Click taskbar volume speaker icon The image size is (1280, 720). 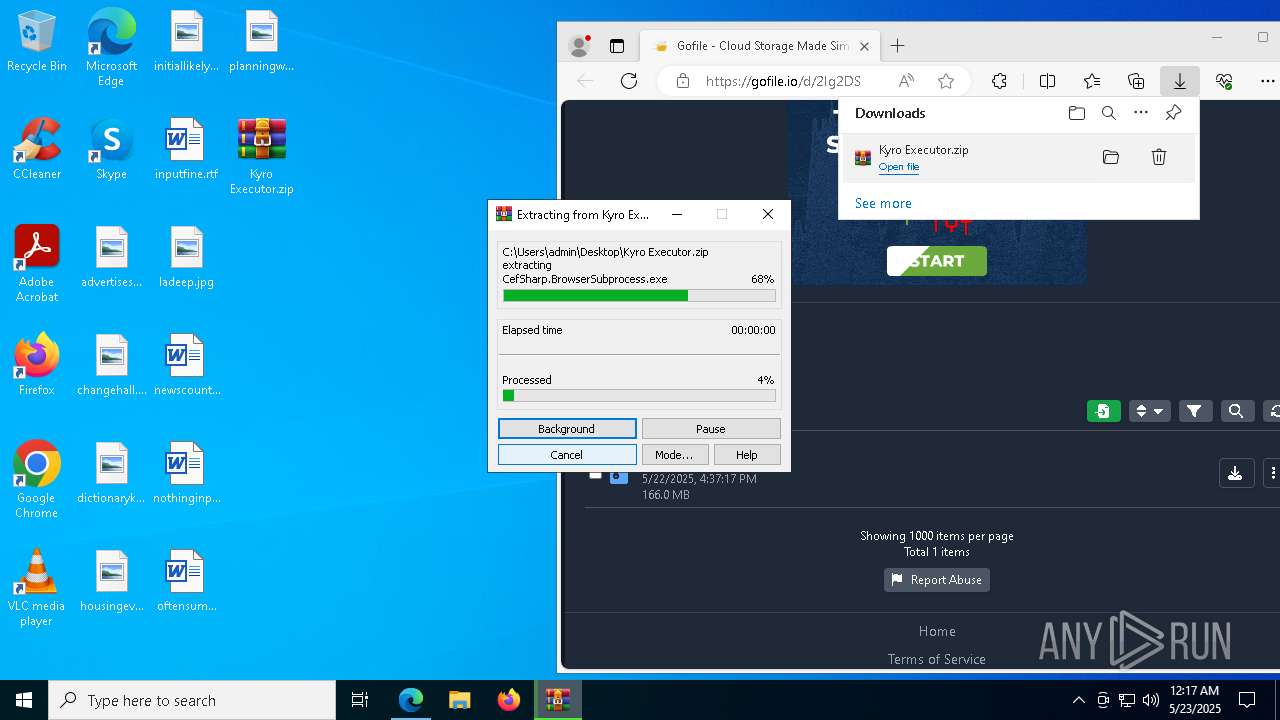pyautogui.click(x=1150, y=700)
